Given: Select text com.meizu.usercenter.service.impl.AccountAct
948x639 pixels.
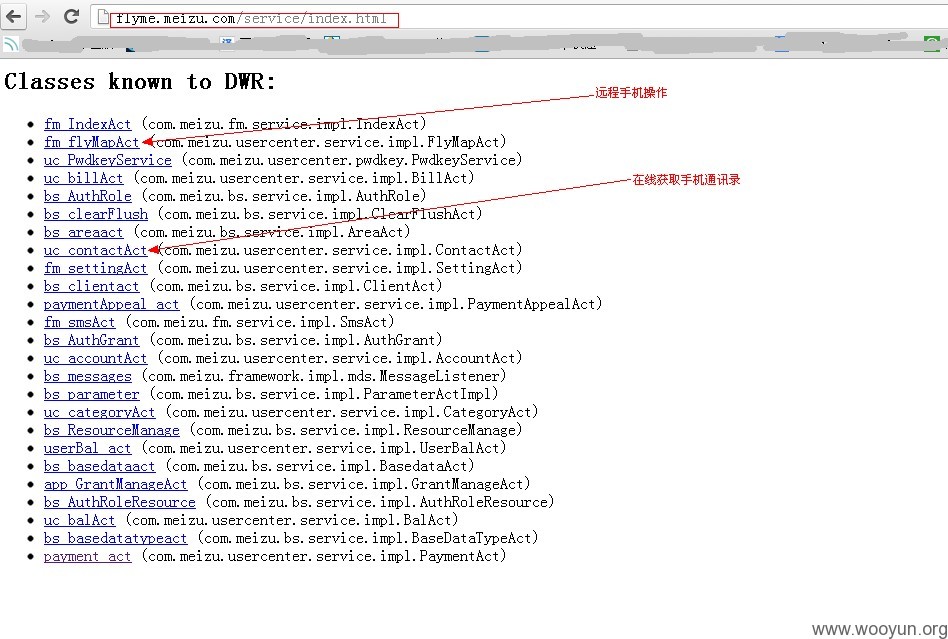Looking at the screenshot, I should tap(339, 358).
